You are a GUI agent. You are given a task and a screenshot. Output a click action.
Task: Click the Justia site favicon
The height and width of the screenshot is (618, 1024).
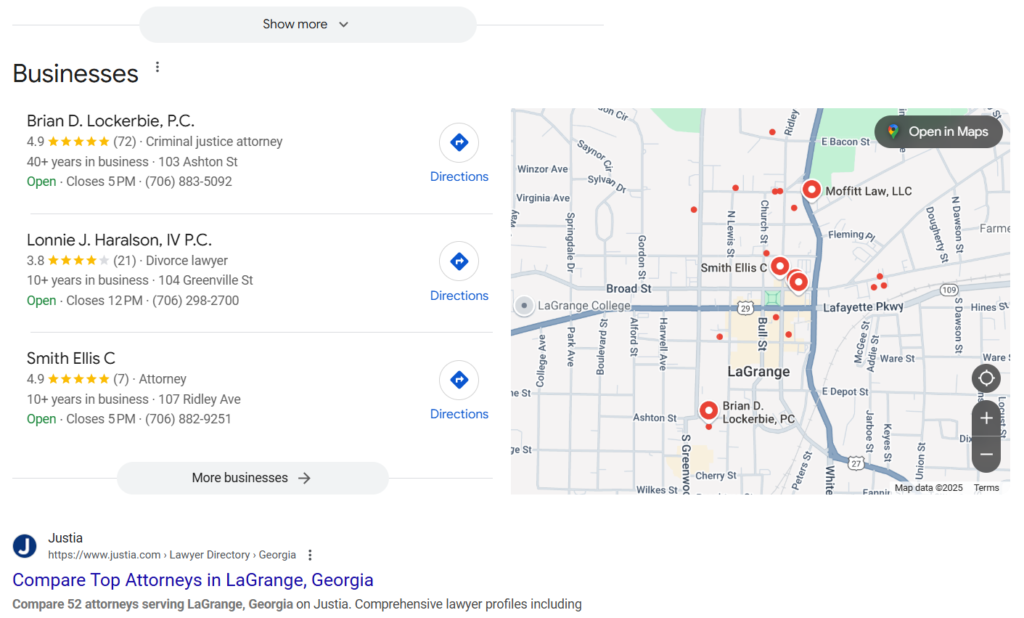[x=25, y=546]
